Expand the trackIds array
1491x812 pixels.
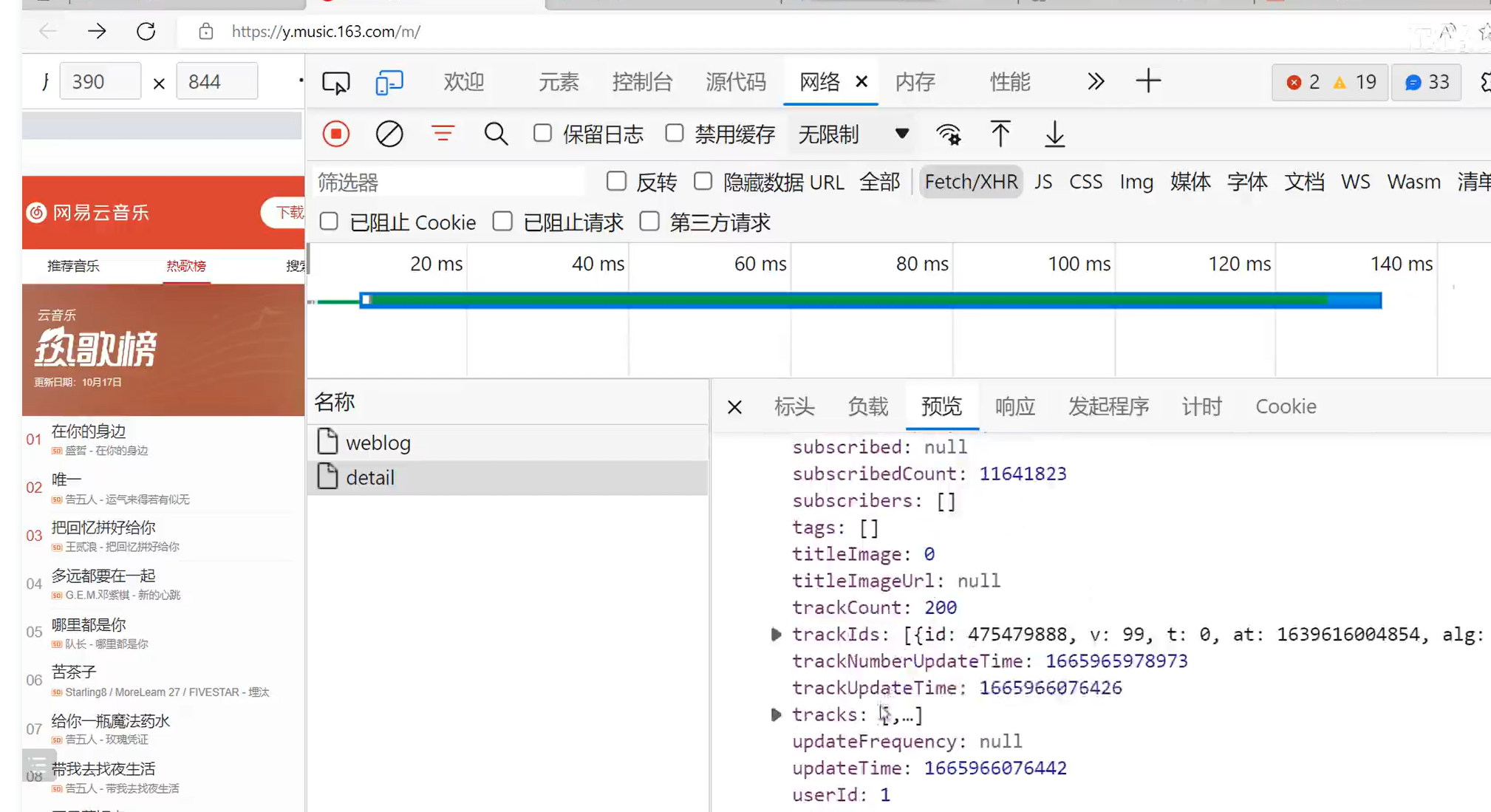tap(776, 634)
